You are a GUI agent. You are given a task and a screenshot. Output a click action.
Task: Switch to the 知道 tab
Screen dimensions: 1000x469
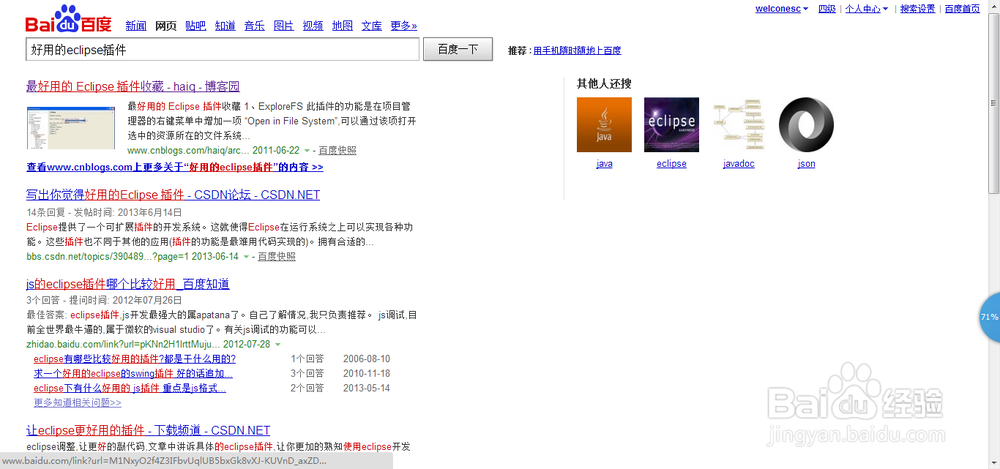[225, 26]
